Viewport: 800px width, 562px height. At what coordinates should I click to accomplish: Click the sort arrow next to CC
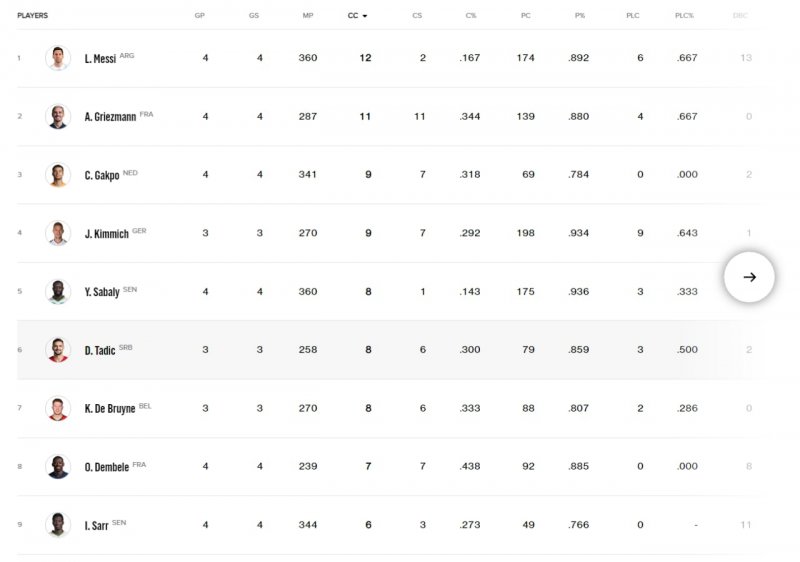tap(365, 16)
